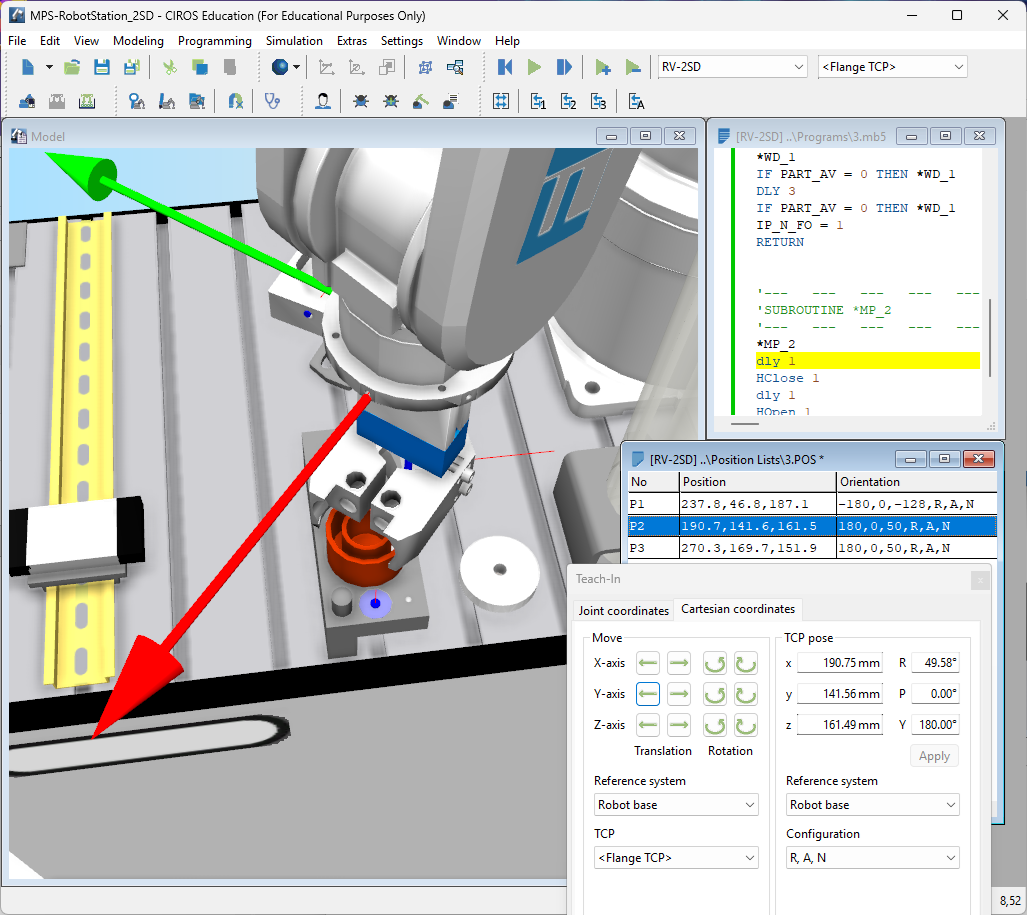Click the 'HClose 1' program line
Image resolution: width=1027 pixels, height=915 pixels.
click(x=787, y=378)
